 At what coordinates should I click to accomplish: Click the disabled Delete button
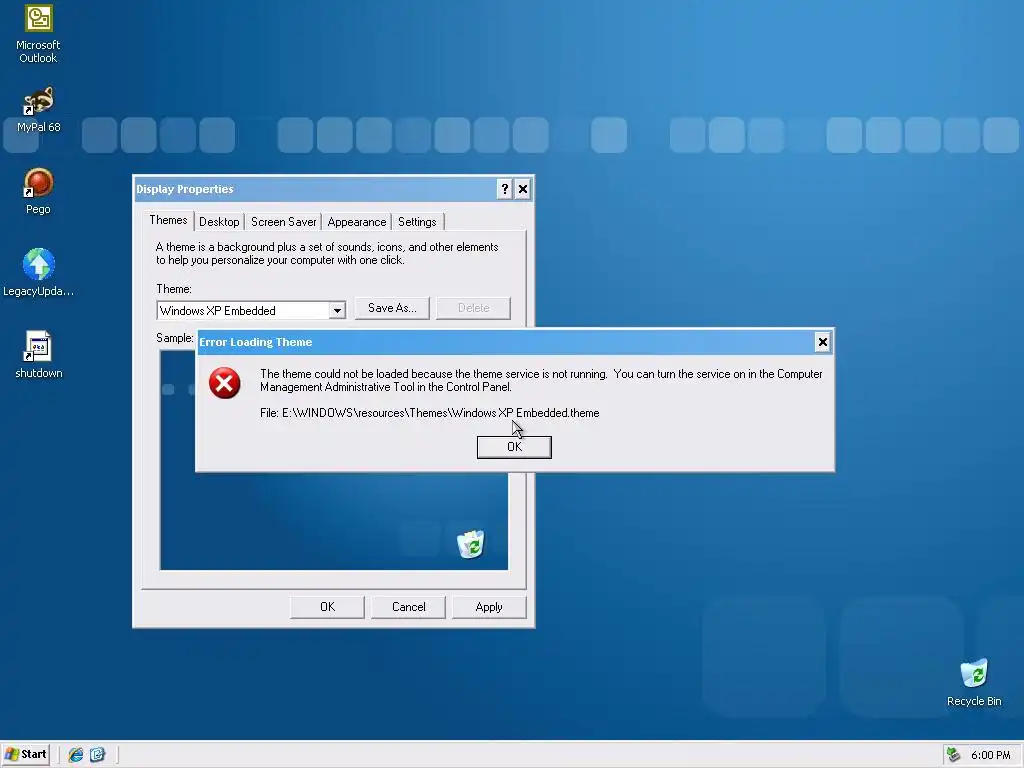point(473,308)
